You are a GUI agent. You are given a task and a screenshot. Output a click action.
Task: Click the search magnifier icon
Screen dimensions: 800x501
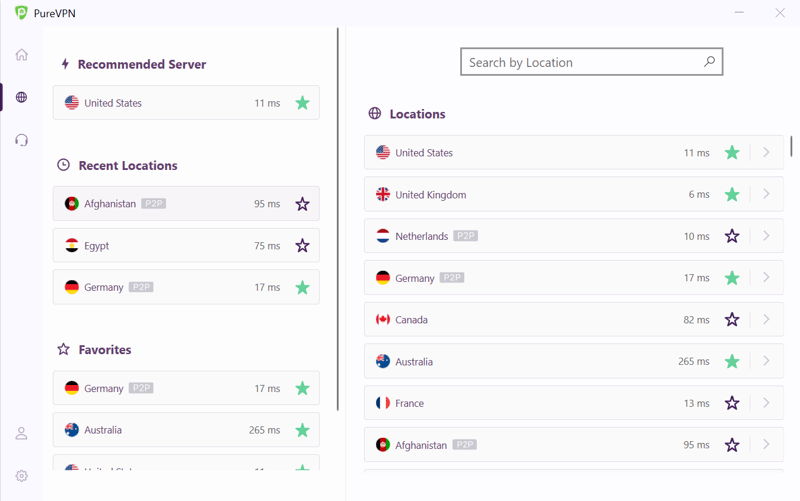coord(709,62)
